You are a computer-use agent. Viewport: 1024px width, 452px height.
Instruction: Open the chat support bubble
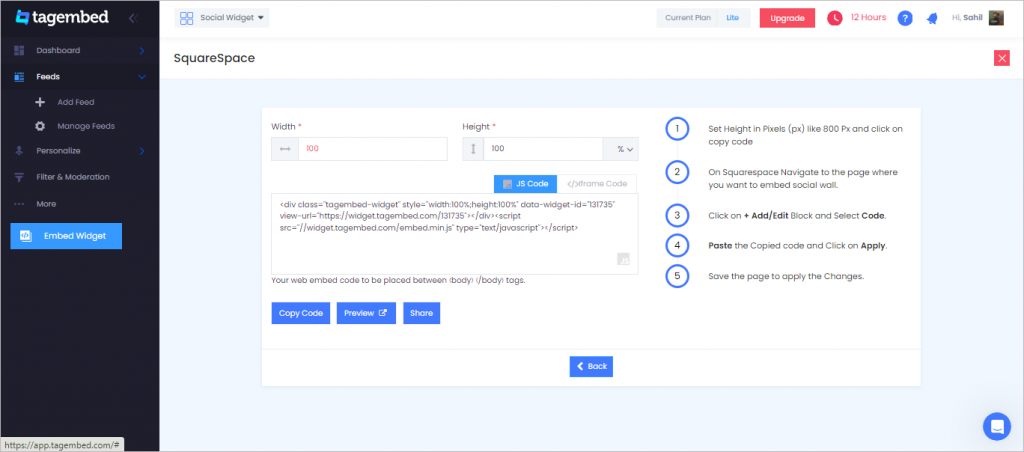click(x=997, y=427)
